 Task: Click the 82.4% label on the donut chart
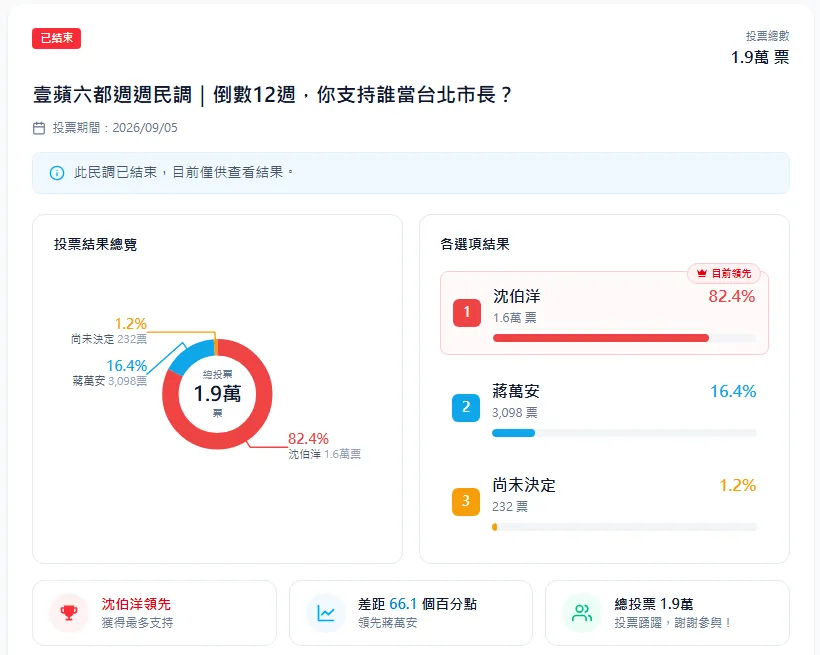pyautogui.click(x=308, y=438)
